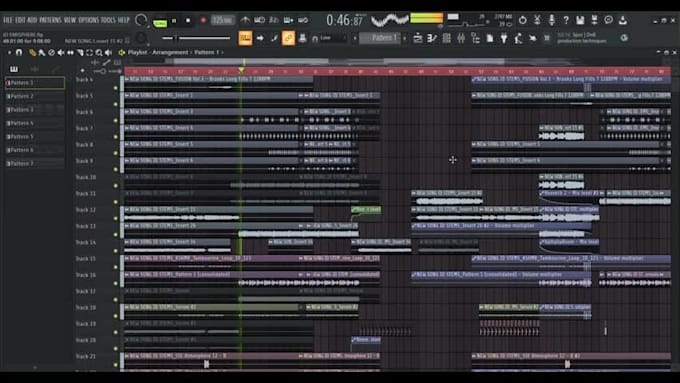This screenshot has width=680, height=383.
Task: Select the Delete tool in Playlist
Action: pyautogui.click(x=51, y=52)
